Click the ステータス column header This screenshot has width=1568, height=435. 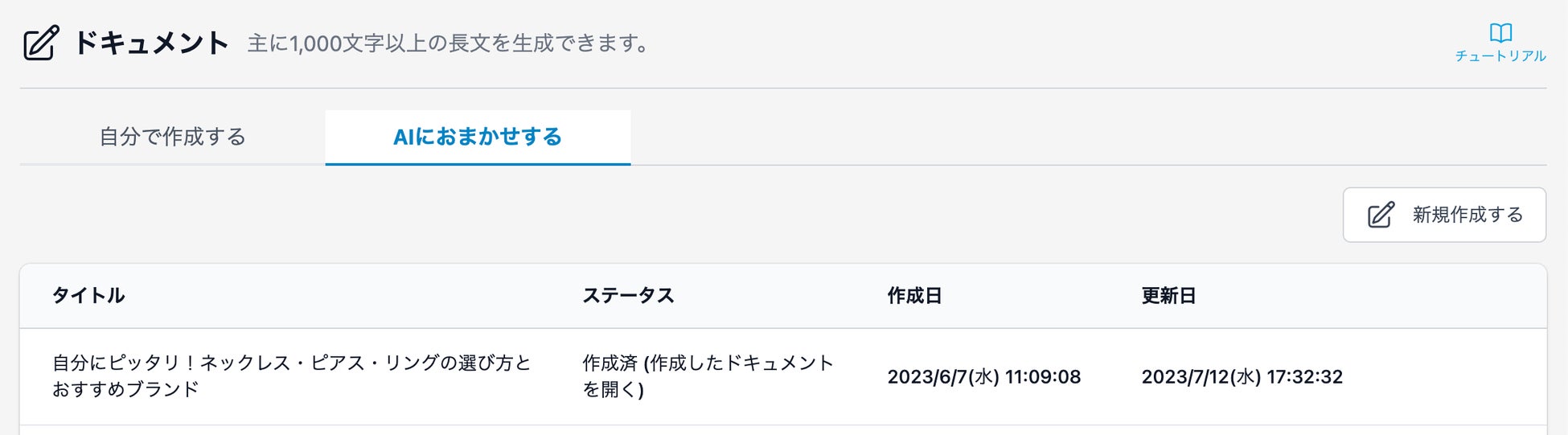[628, 296]
